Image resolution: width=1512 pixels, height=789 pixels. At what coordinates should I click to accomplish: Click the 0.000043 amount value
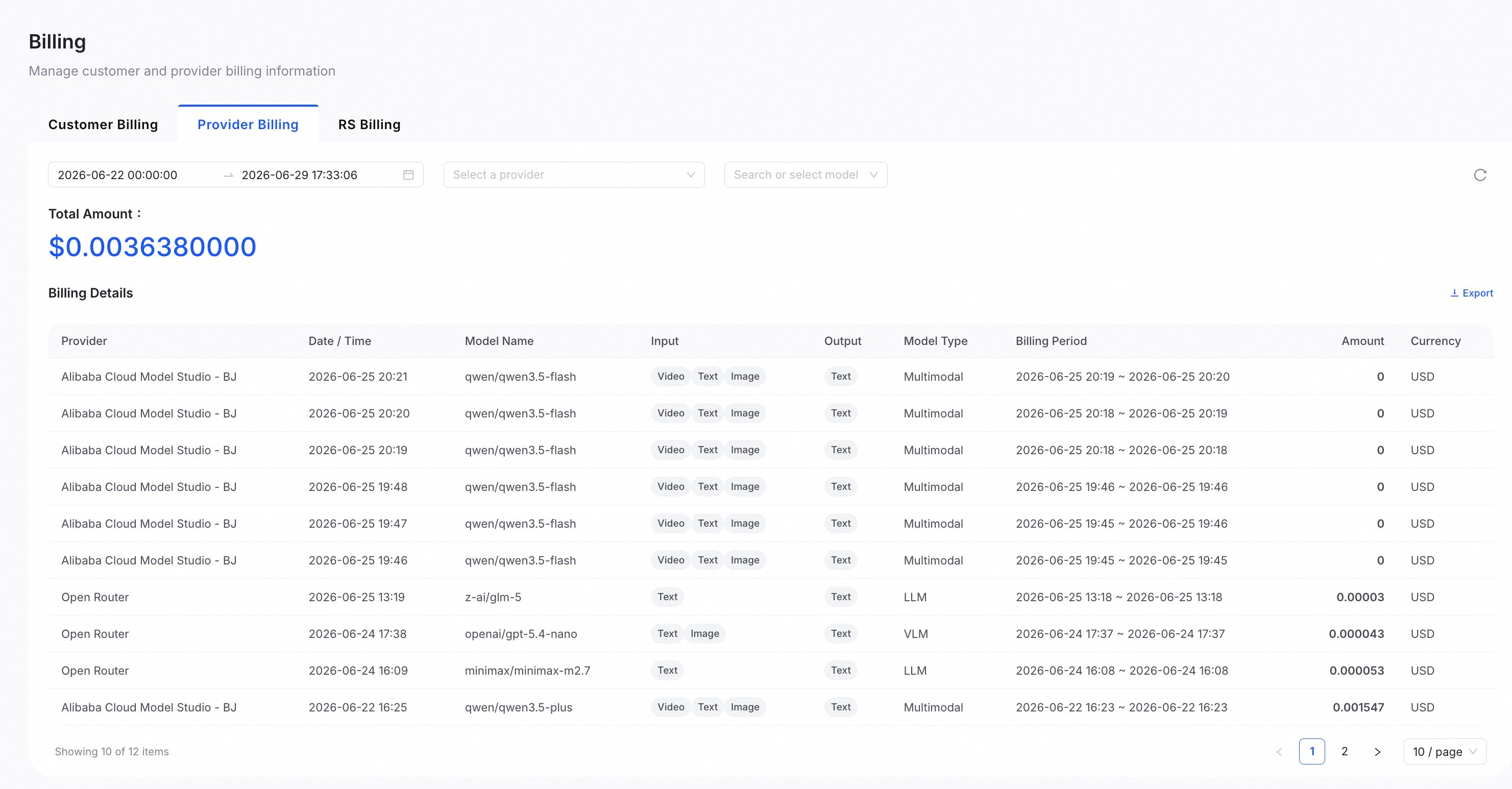1356,633
